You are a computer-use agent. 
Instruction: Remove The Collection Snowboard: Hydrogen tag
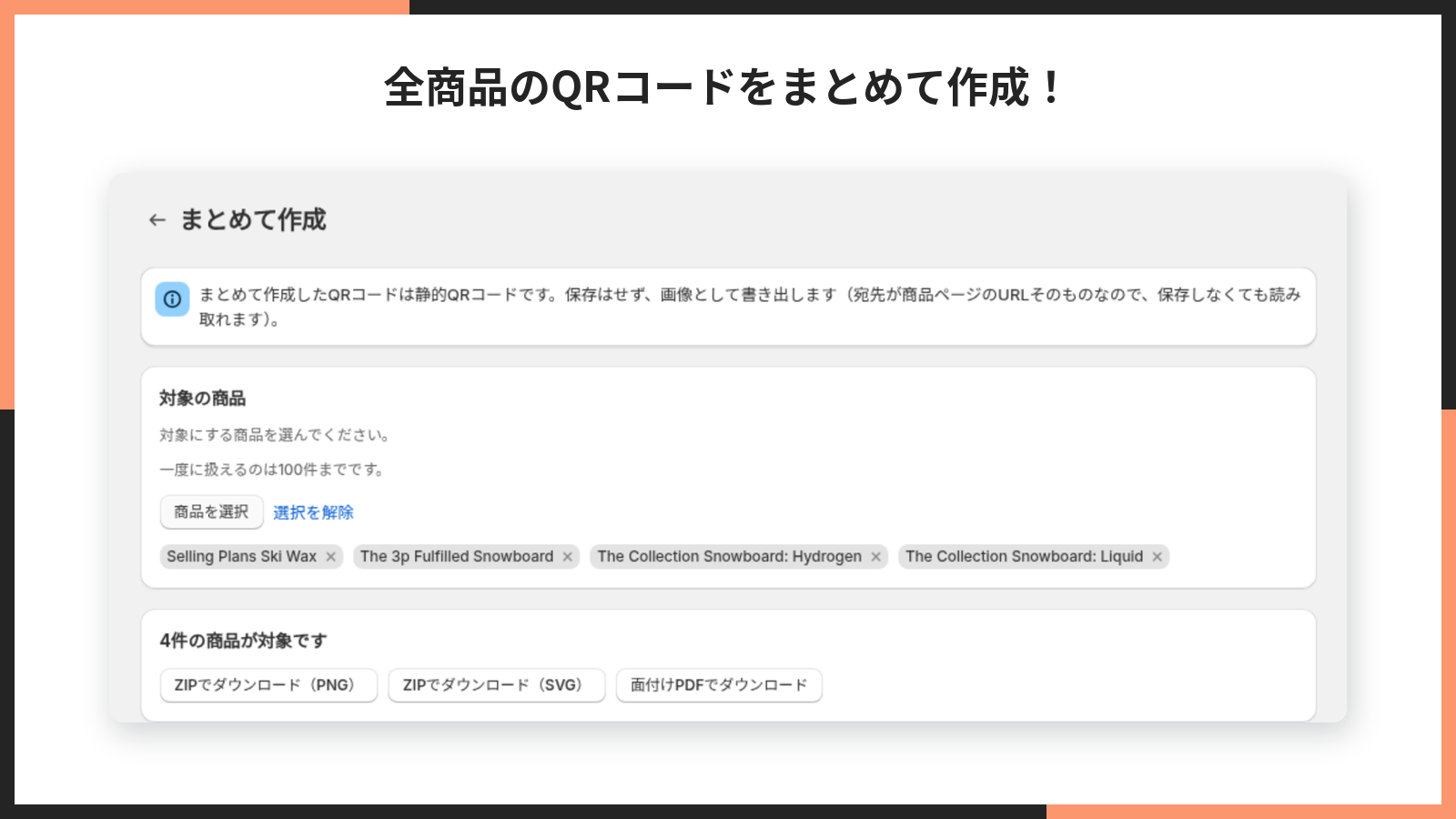point(876,557)
